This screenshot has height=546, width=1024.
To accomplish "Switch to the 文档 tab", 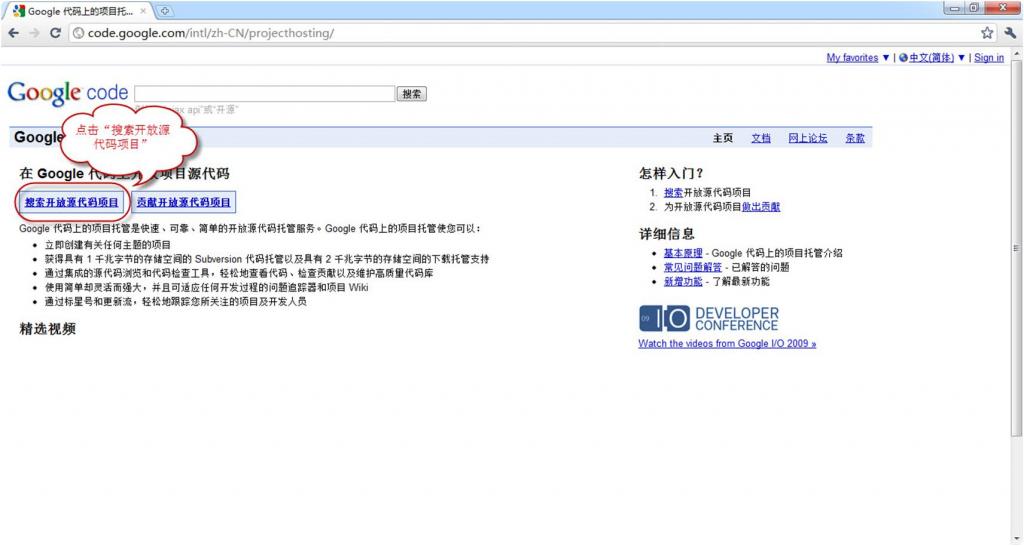I will (761, 138).
